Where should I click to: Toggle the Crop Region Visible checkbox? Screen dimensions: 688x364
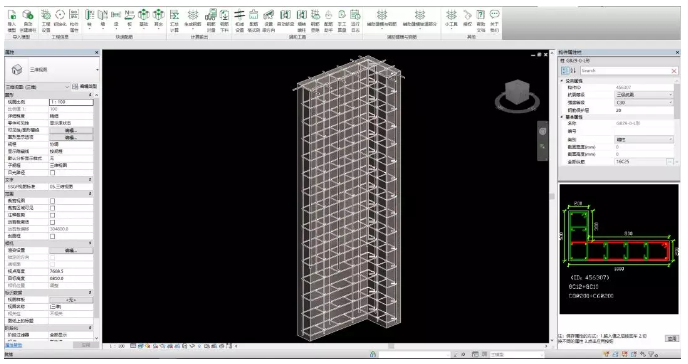(53, 208)
